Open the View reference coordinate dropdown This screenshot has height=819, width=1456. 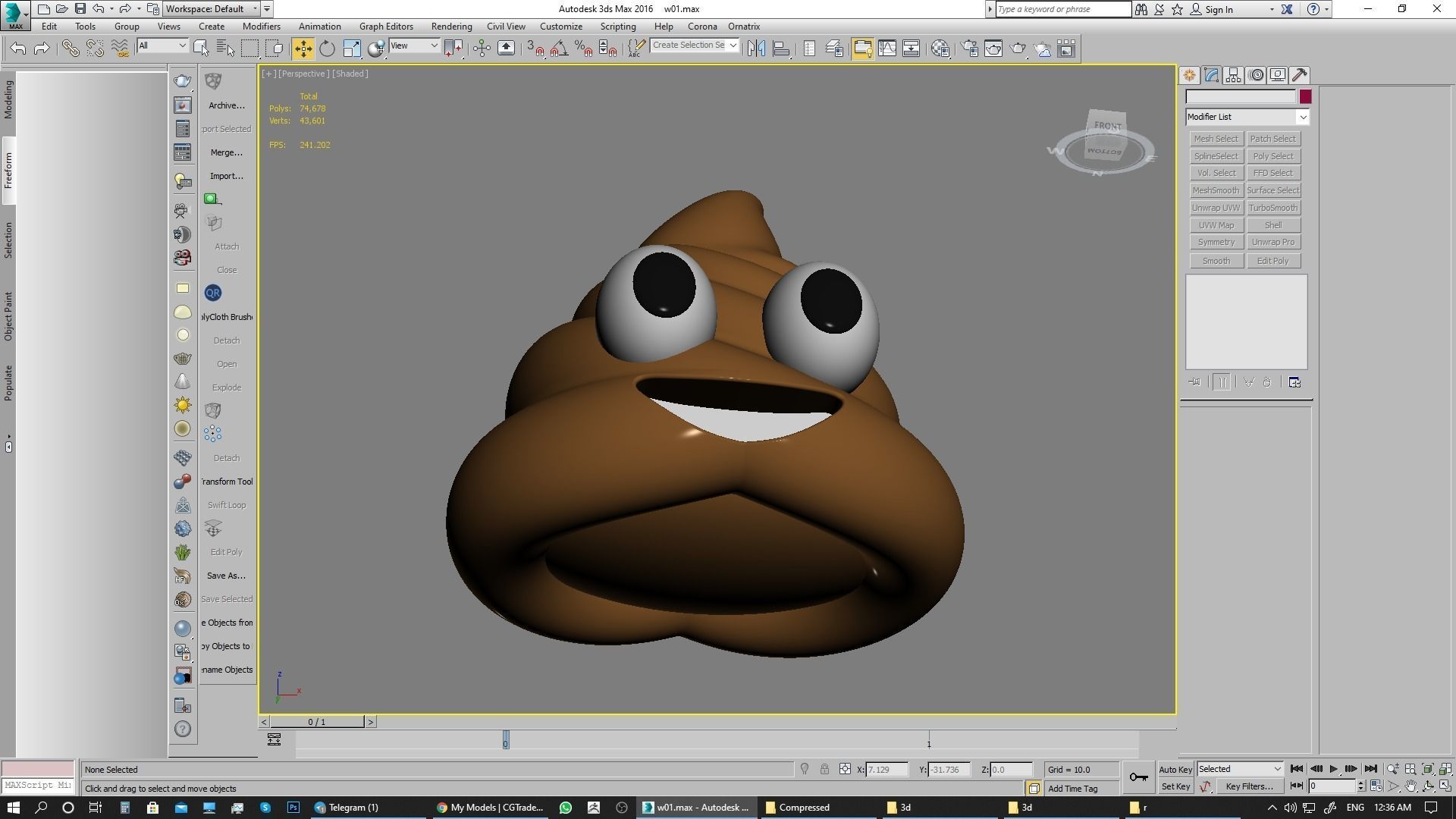pos(414,45)
